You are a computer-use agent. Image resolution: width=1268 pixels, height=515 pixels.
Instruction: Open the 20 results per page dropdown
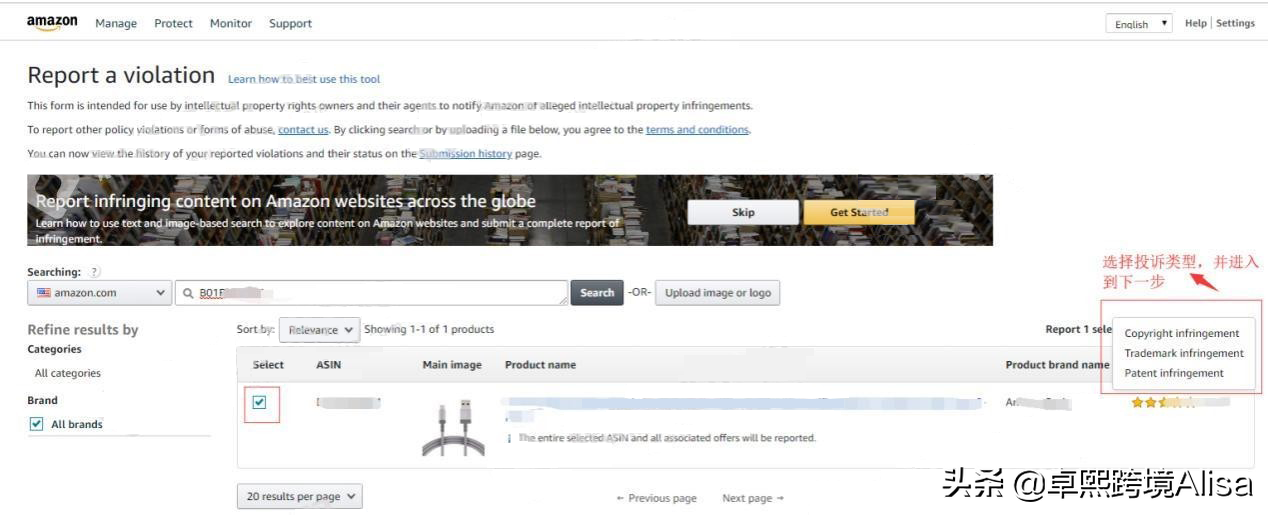[x=300, y=497]
